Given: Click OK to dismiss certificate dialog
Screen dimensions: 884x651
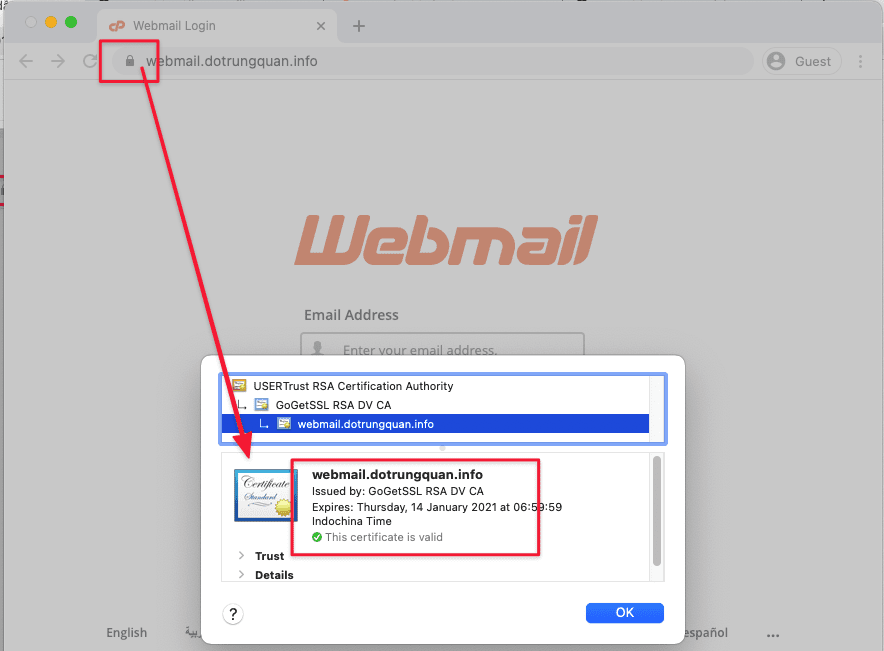Looking at the screenshot, I should (x=625, y=613).
